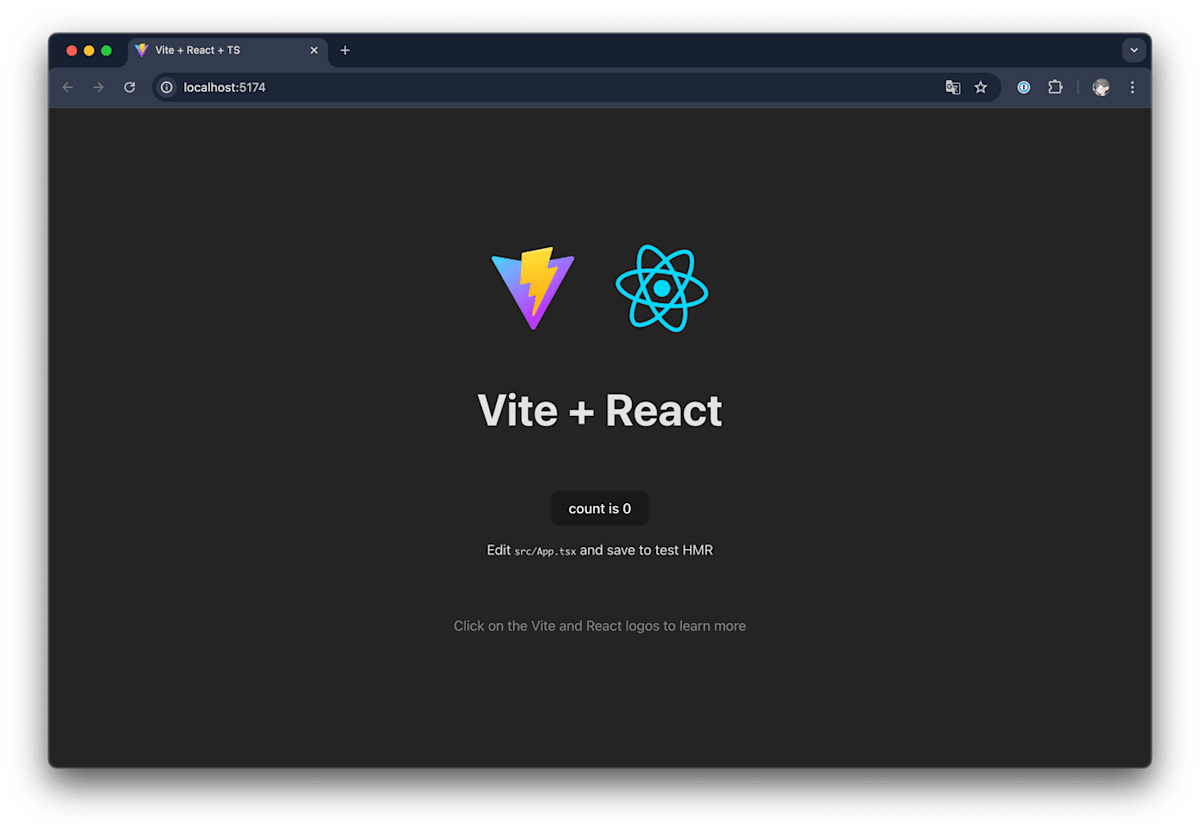Increment the 'count is 0' button
Image resolution: width=1200 pixels, height=832 pixels.
tap(600, 508)
